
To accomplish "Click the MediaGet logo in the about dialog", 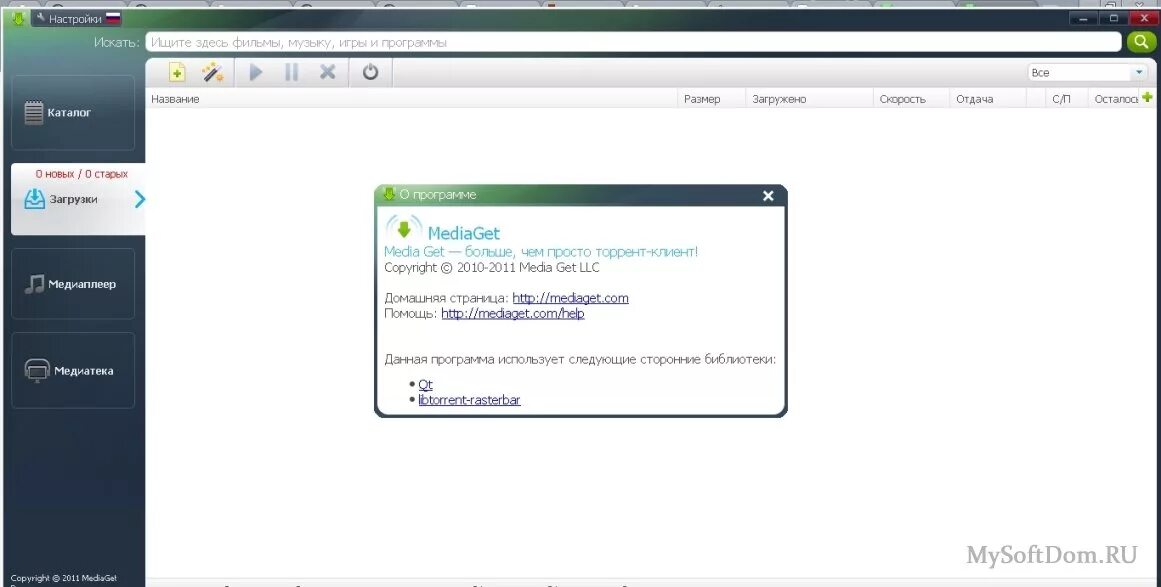I will tap(404, 229).
